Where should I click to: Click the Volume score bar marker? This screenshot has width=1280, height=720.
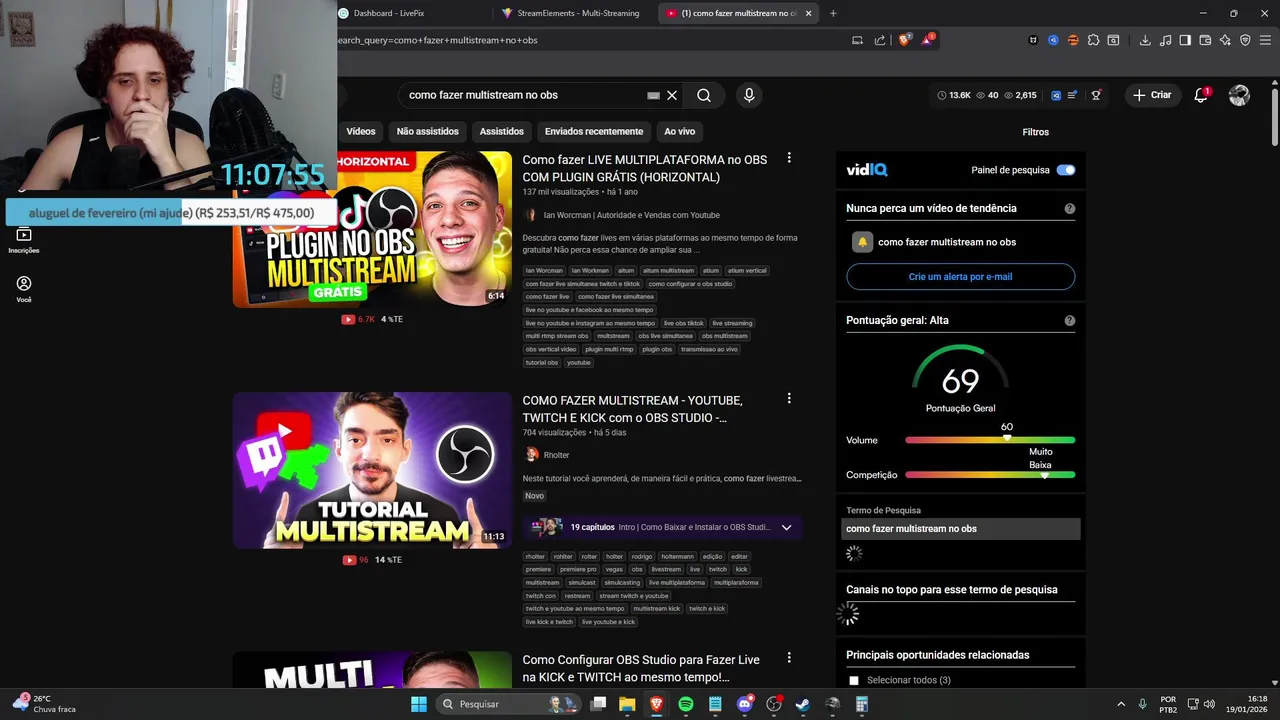[1007, 438]
